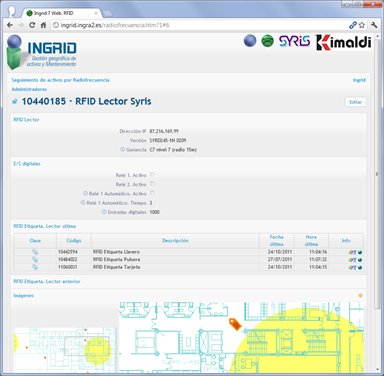Open a new browser tab

tap(107, 13)
